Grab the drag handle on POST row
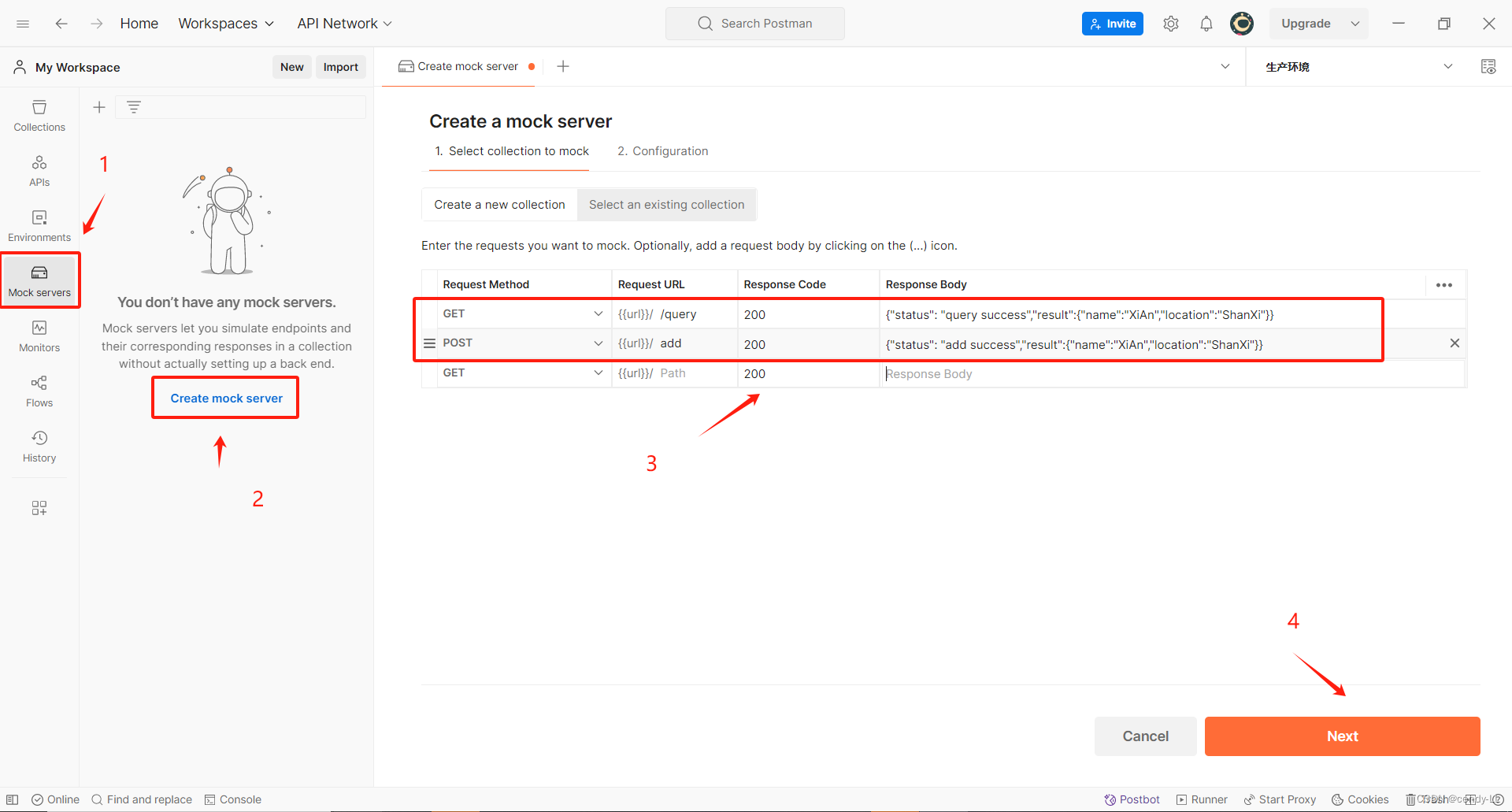The height and width of the screenshot is (812, 1512). tap(429, 343)
